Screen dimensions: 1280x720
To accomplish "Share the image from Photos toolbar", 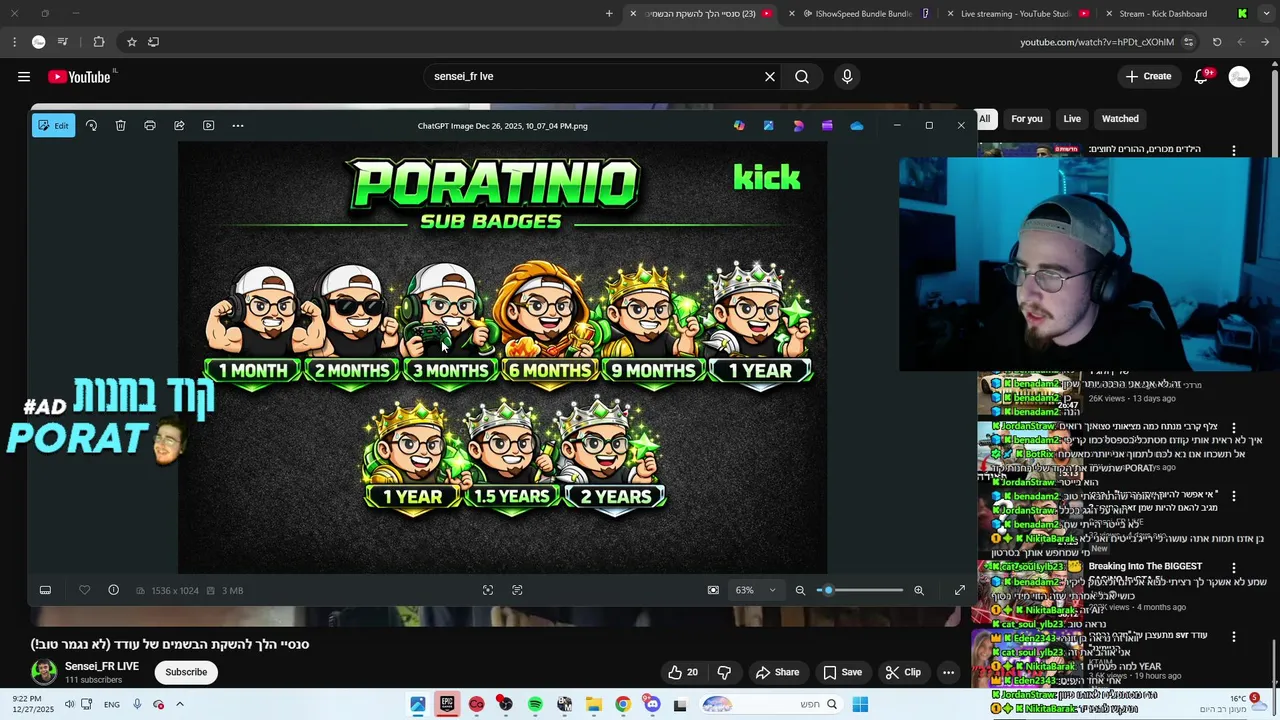I will 179,126.
